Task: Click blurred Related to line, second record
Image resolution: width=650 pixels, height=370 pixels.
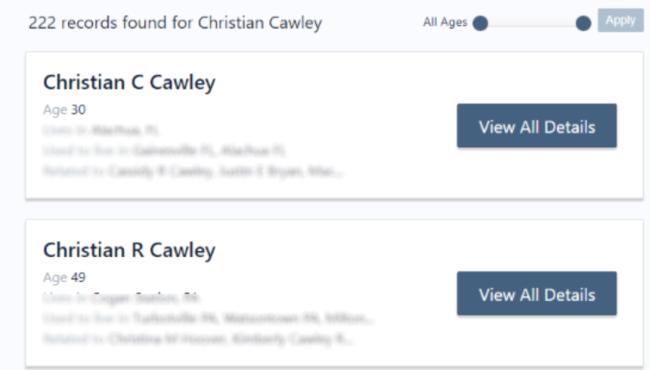Action: click(x=198, y=339)
